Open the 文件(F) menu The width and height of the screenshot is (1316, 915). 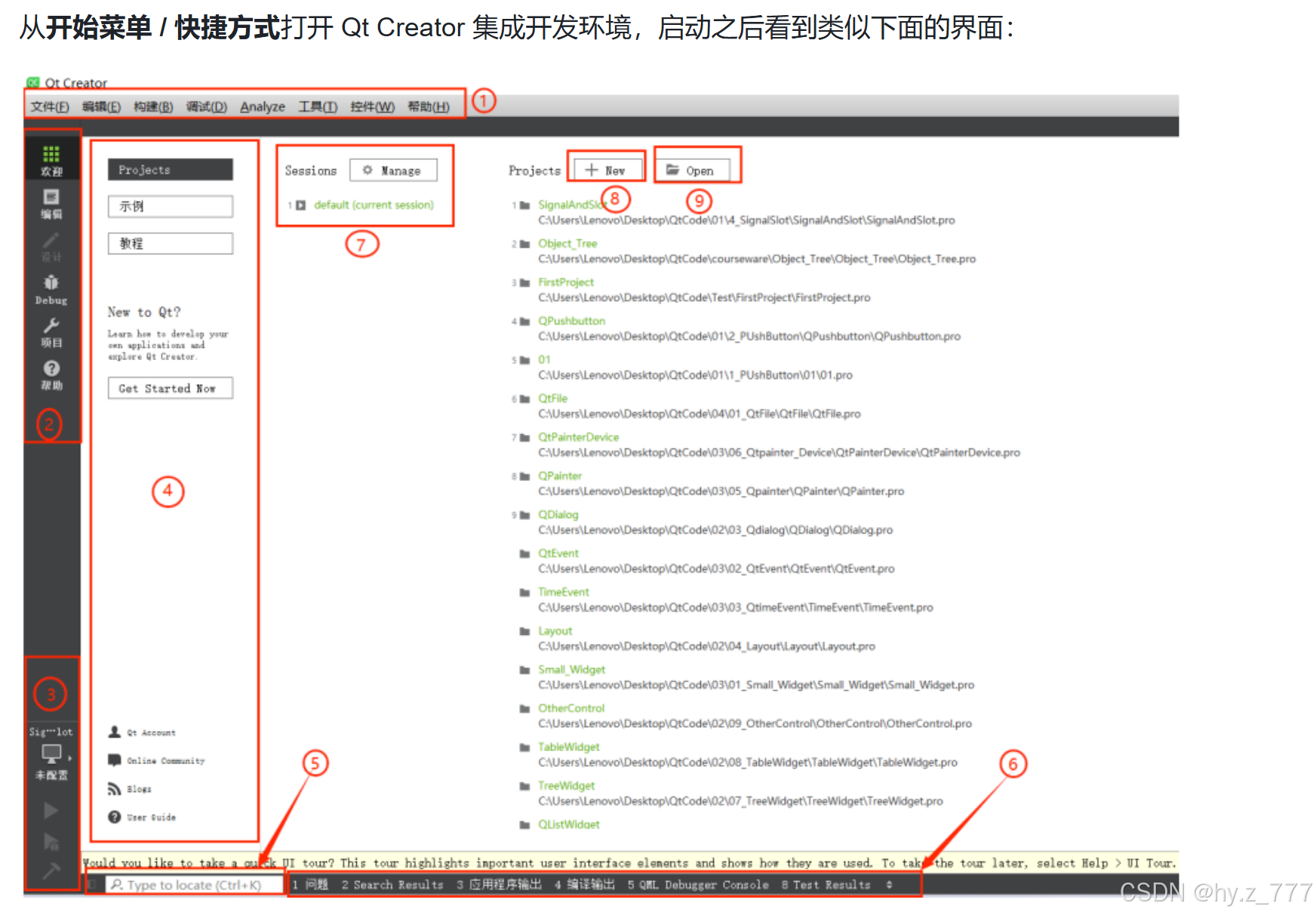tap(50, 106)
